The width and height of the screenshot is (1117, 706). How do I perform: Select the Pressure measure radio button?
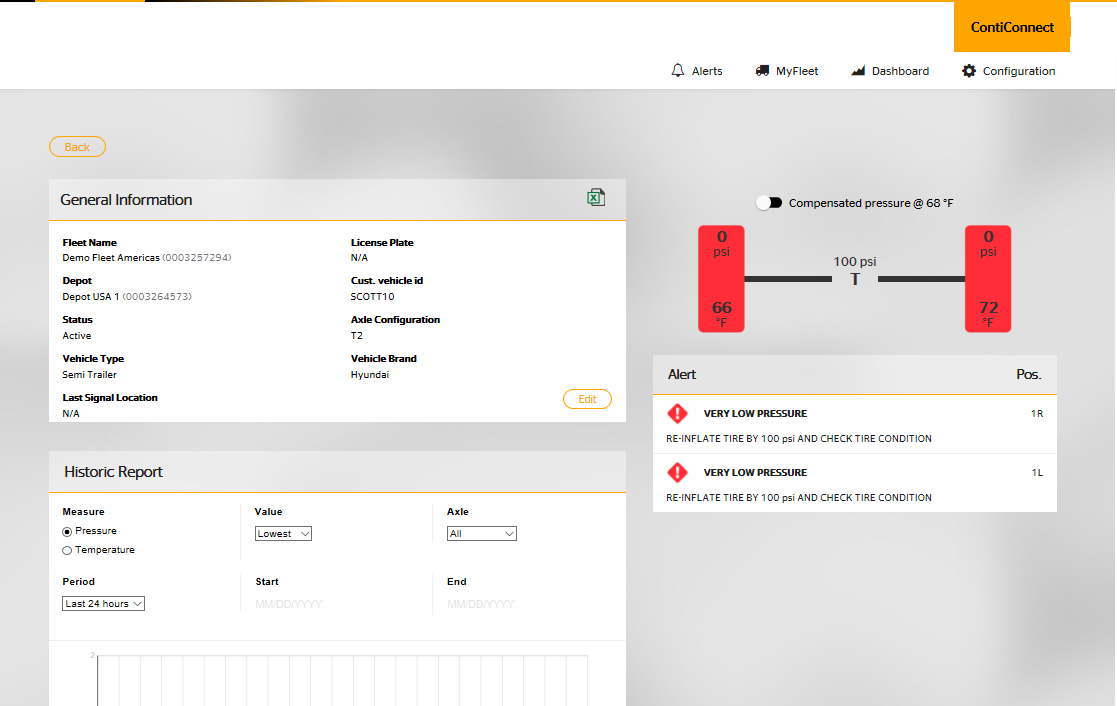68,531
